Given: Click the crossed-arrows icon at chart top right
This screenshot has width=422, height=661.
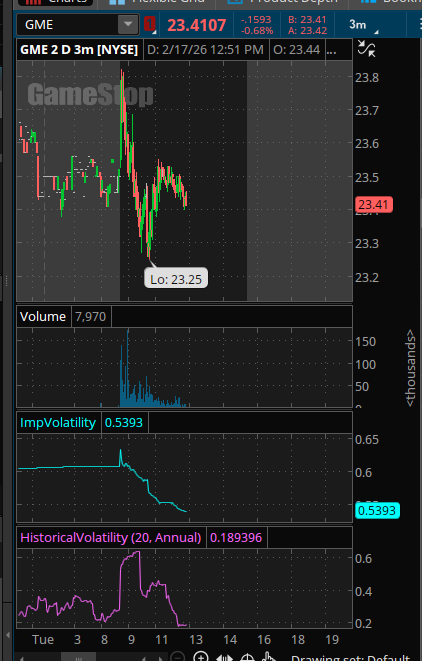Looking at the screenshot, I should tap(366, 48).
